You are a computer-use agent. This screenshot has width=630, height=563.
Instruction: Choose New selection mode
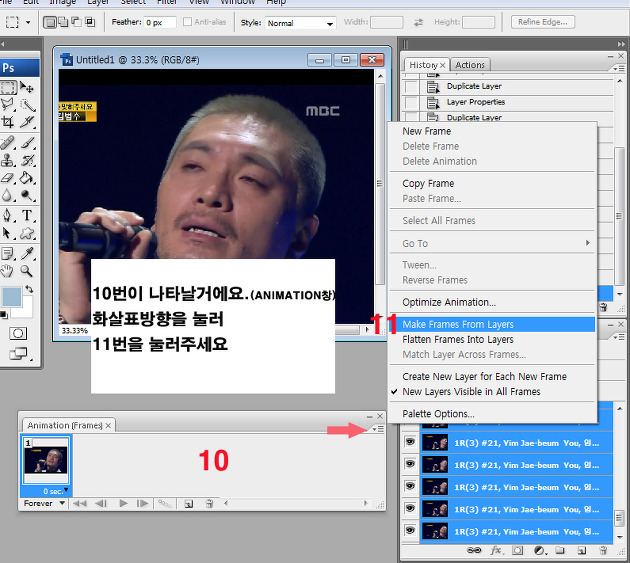[50, 22]
